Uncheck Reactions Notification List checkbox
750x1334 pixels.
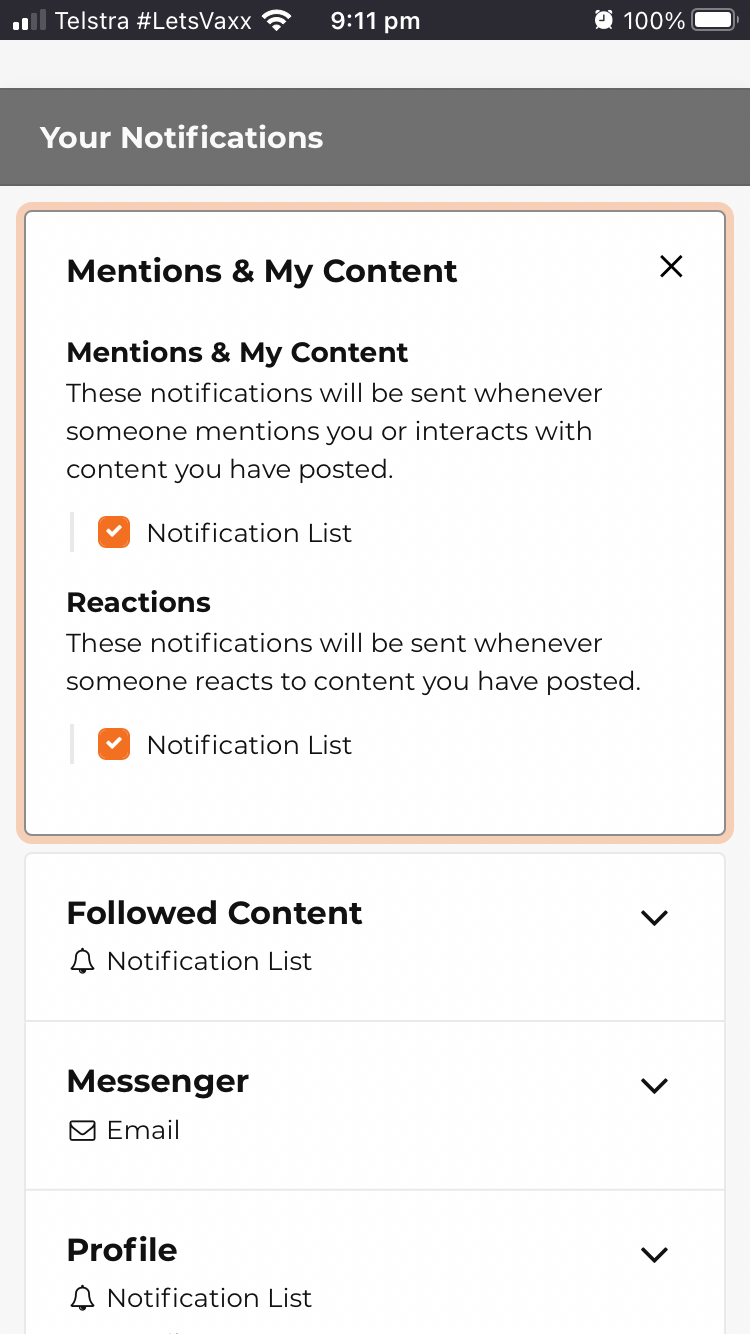pyautogui.click(x=114, y=744)
